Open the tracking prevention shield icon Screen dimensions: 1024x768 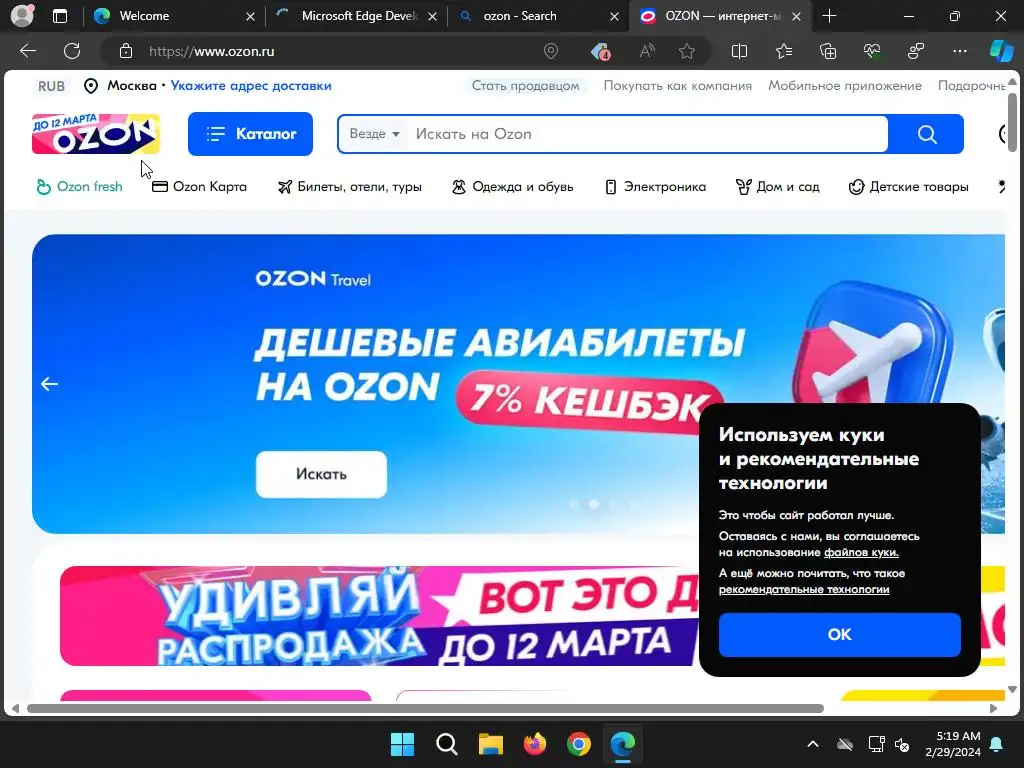600,51
